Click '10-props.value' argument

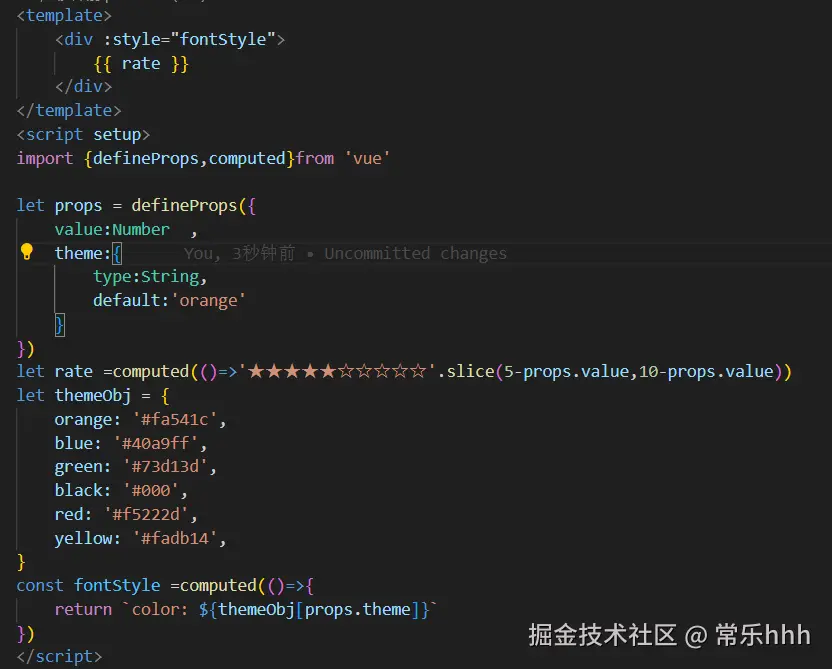pos(706,371)
